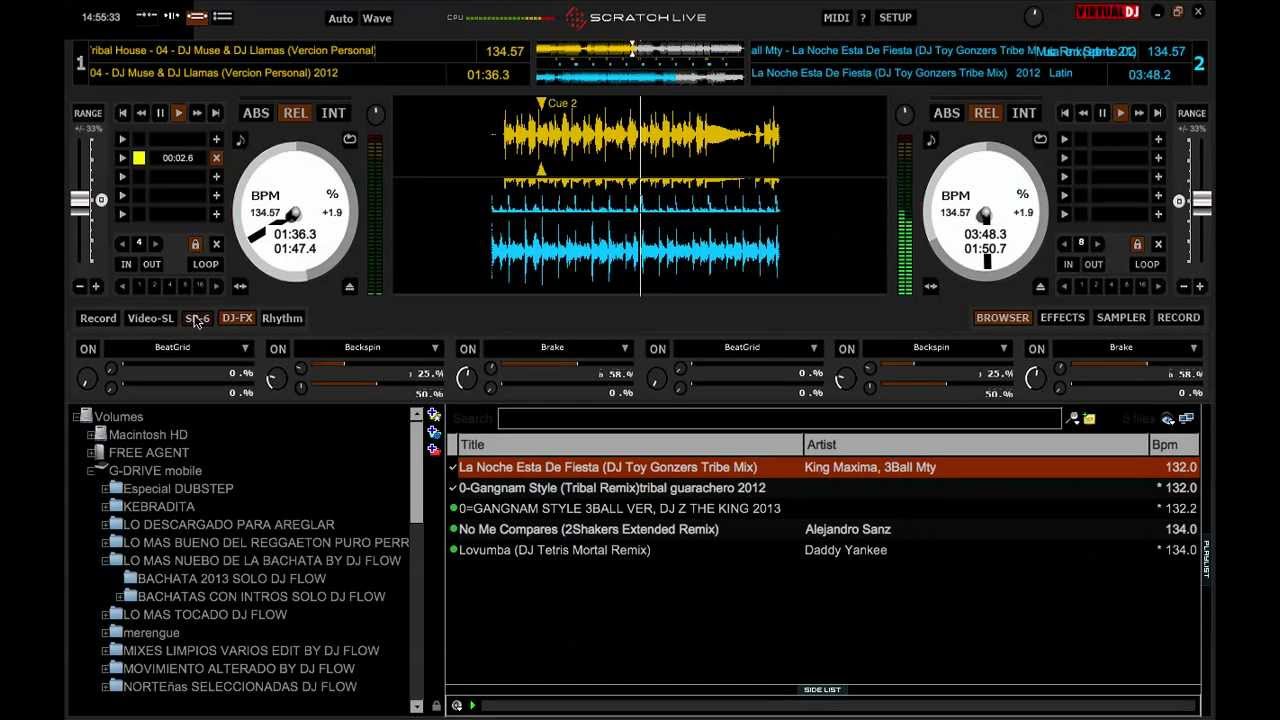
Task: Skip to the previous track on the left deck
Action: [123, 113]
